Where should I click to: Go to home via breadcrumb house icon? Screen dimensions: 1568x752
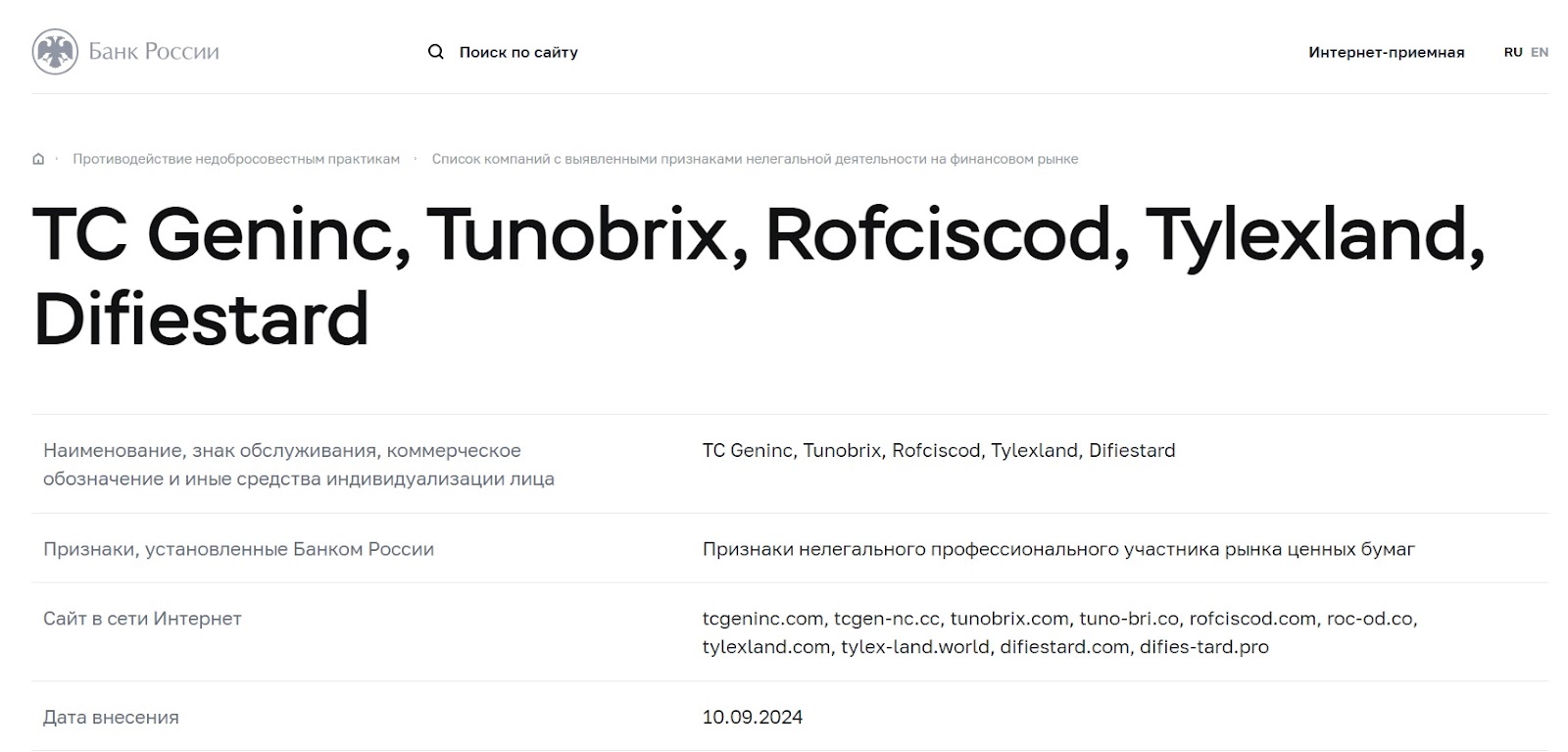tap(38, 159)
